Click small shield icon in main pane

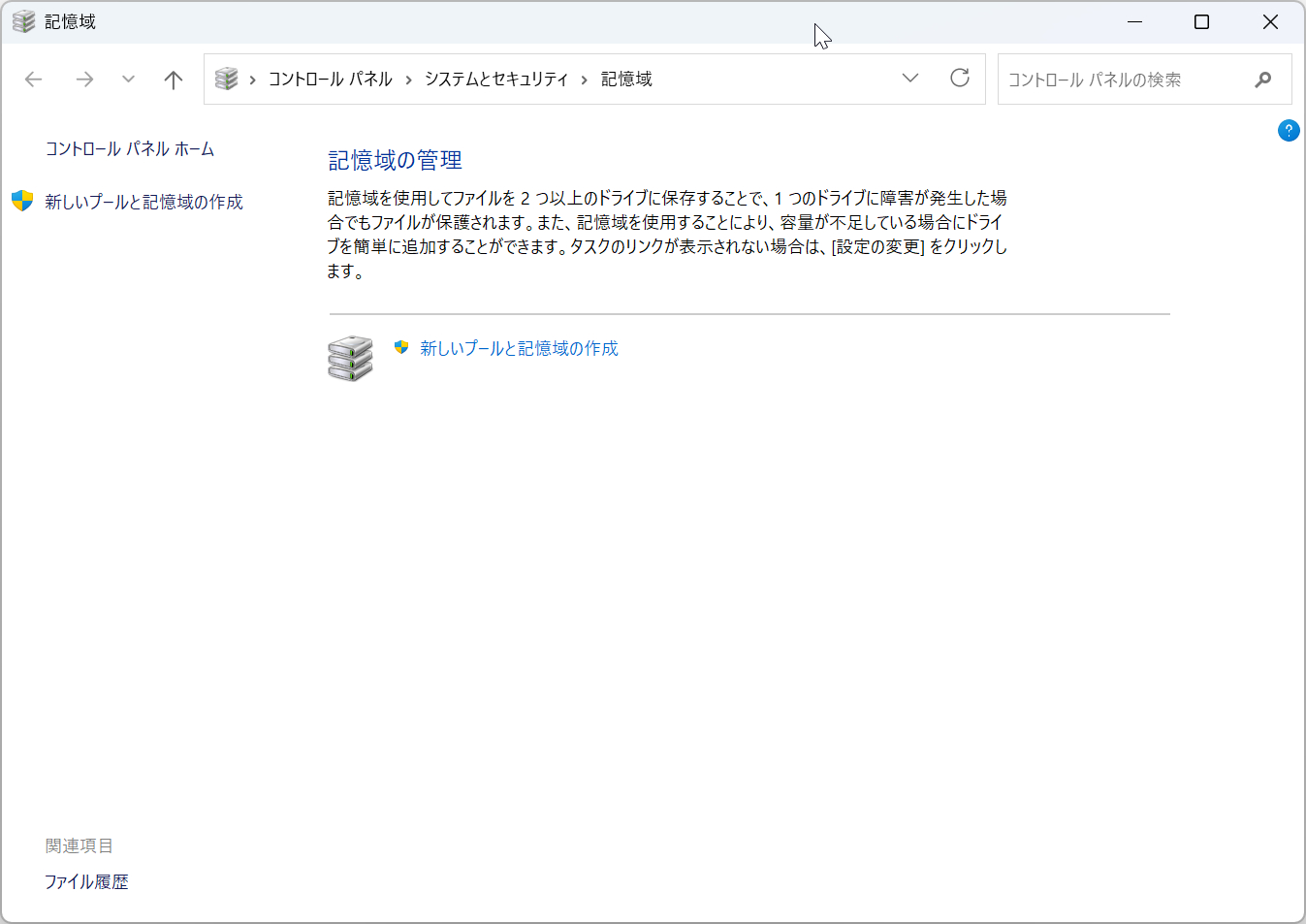pyautogui.click(x=401, y=347)
